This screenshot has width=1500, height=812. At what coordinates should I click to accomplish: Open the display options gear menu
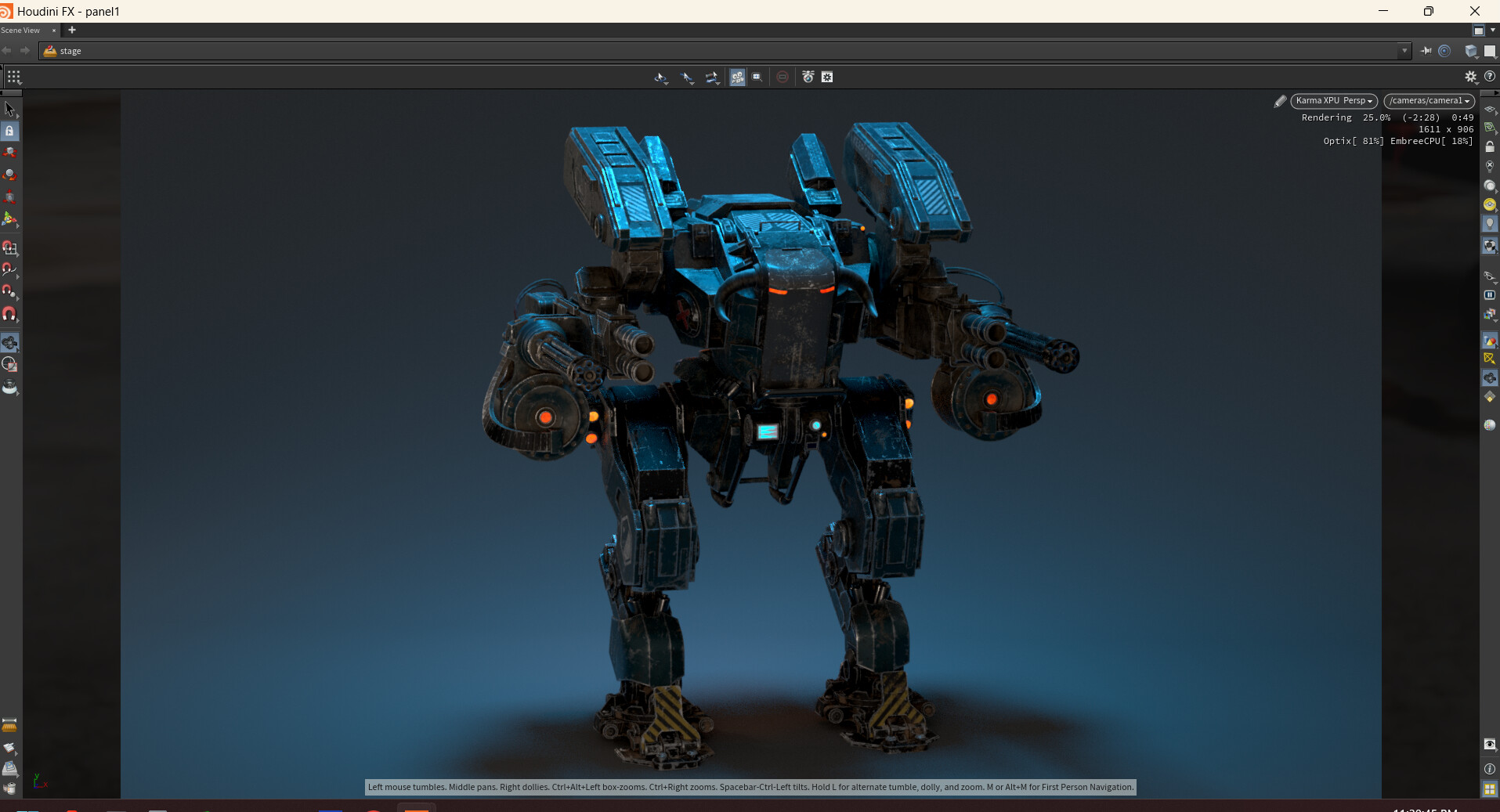click(1471, 77)
